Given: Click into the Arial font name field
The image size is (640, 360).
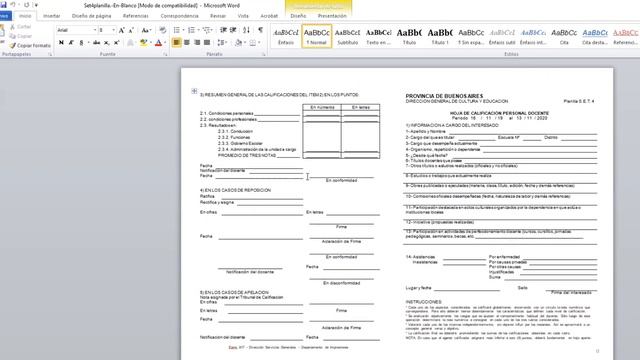Looking at the screenshot, I should tap(74, 30).
